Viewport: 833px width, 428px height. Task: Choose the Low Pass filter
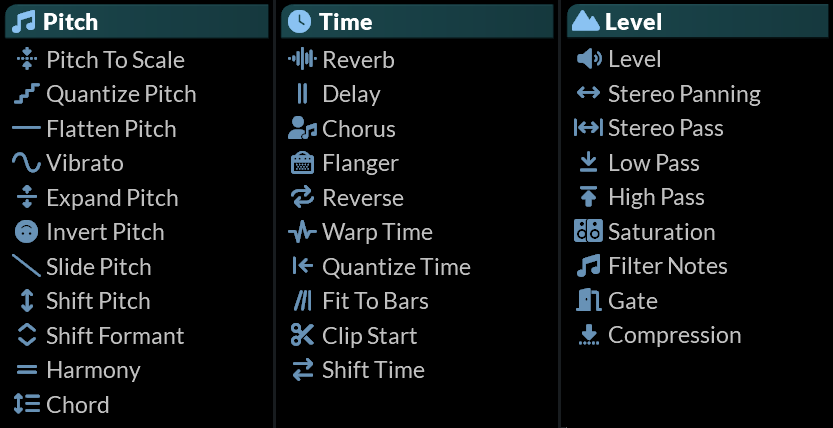[x=653, y=163]
